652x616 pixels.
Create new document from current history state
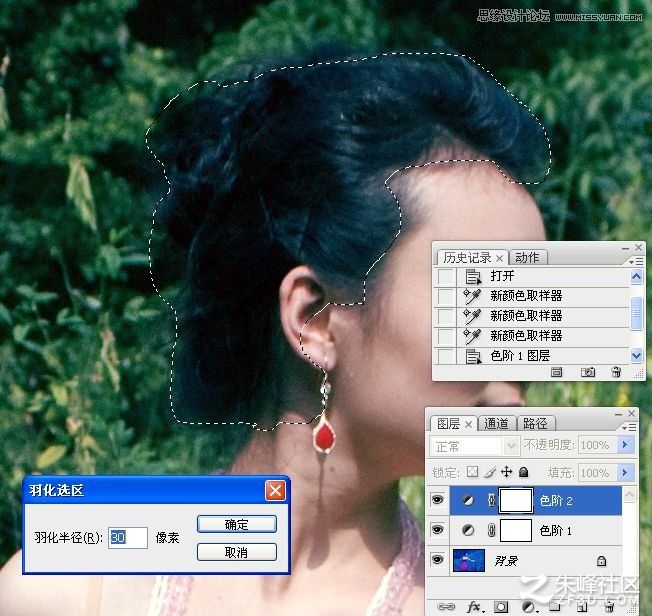(x=556, y=372)
